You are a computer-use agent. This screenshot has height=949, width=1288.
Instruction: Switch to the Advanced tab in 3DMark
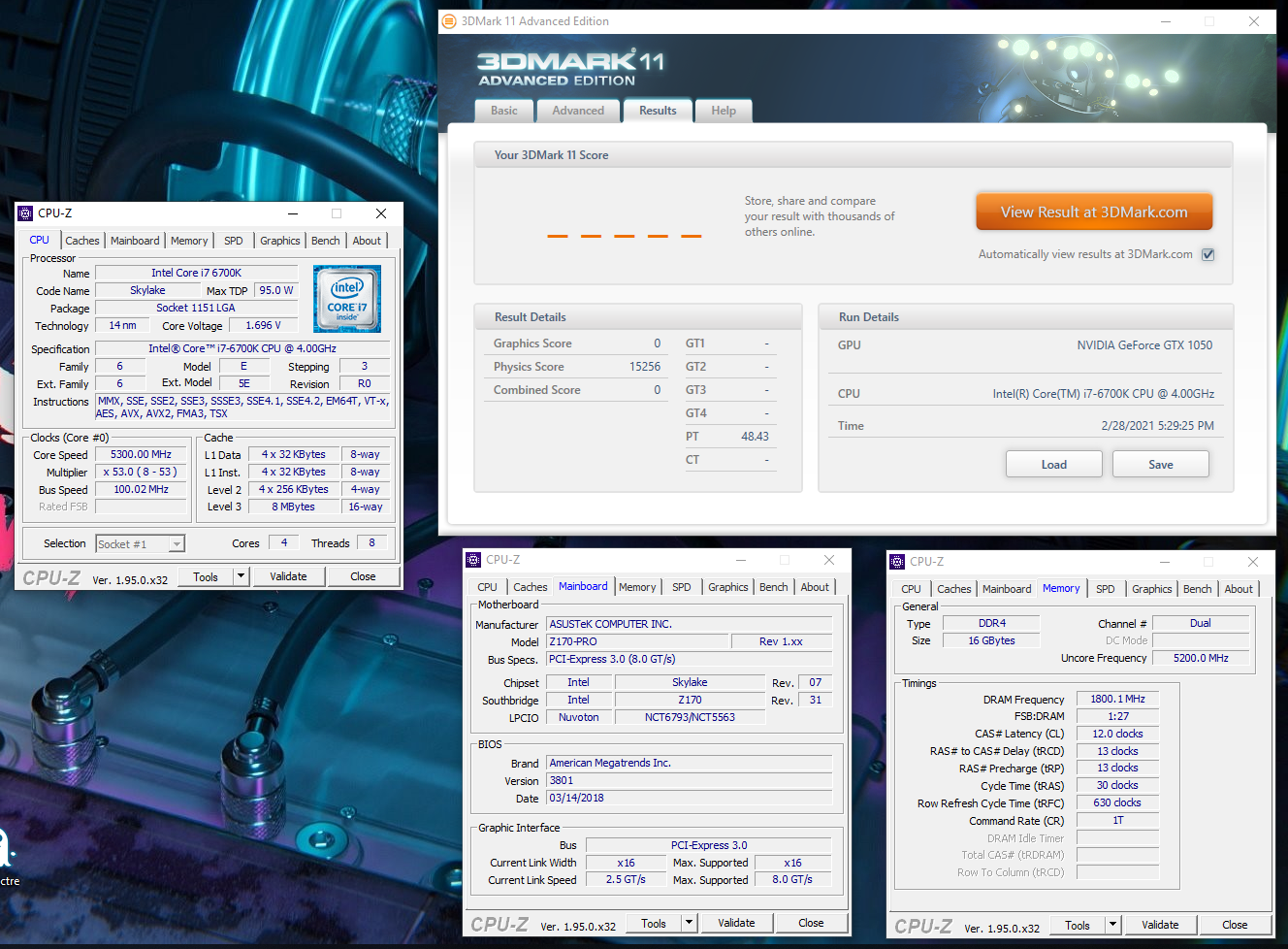tap(578, 111)
